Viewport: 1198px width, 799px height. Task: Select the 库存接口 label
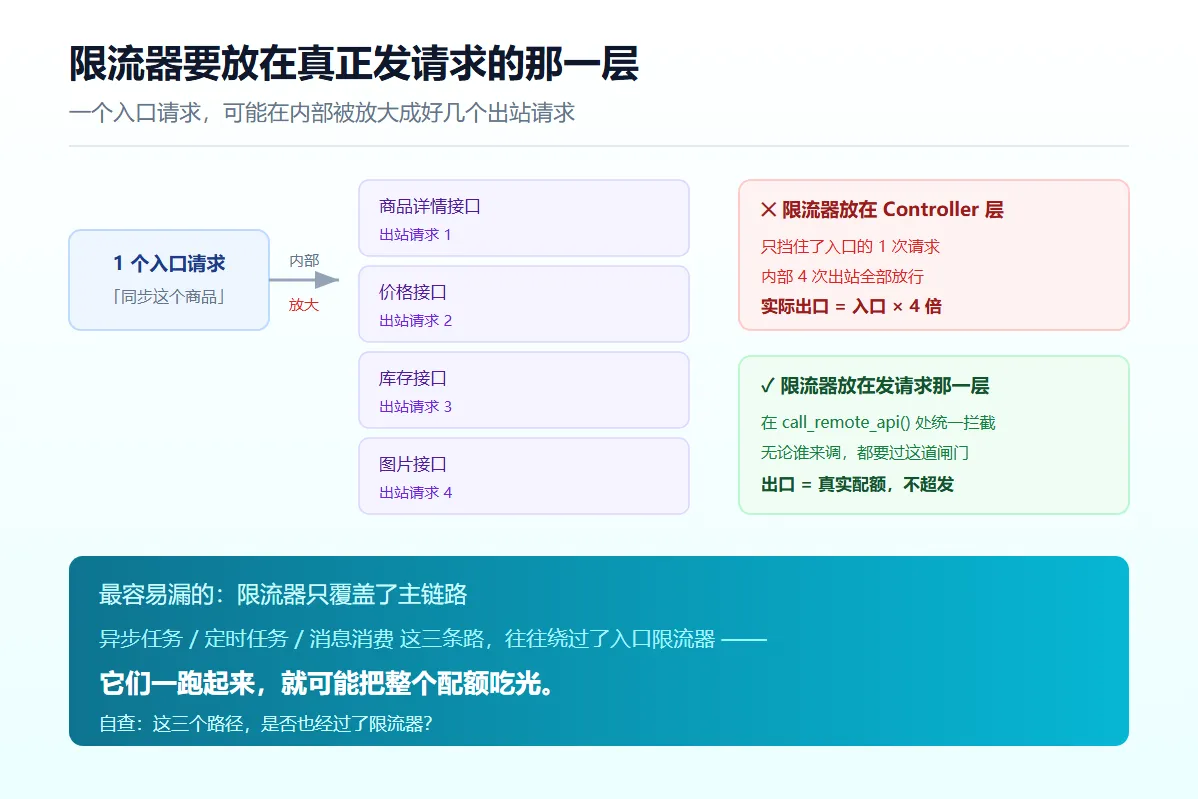click(x=413, y=378)
